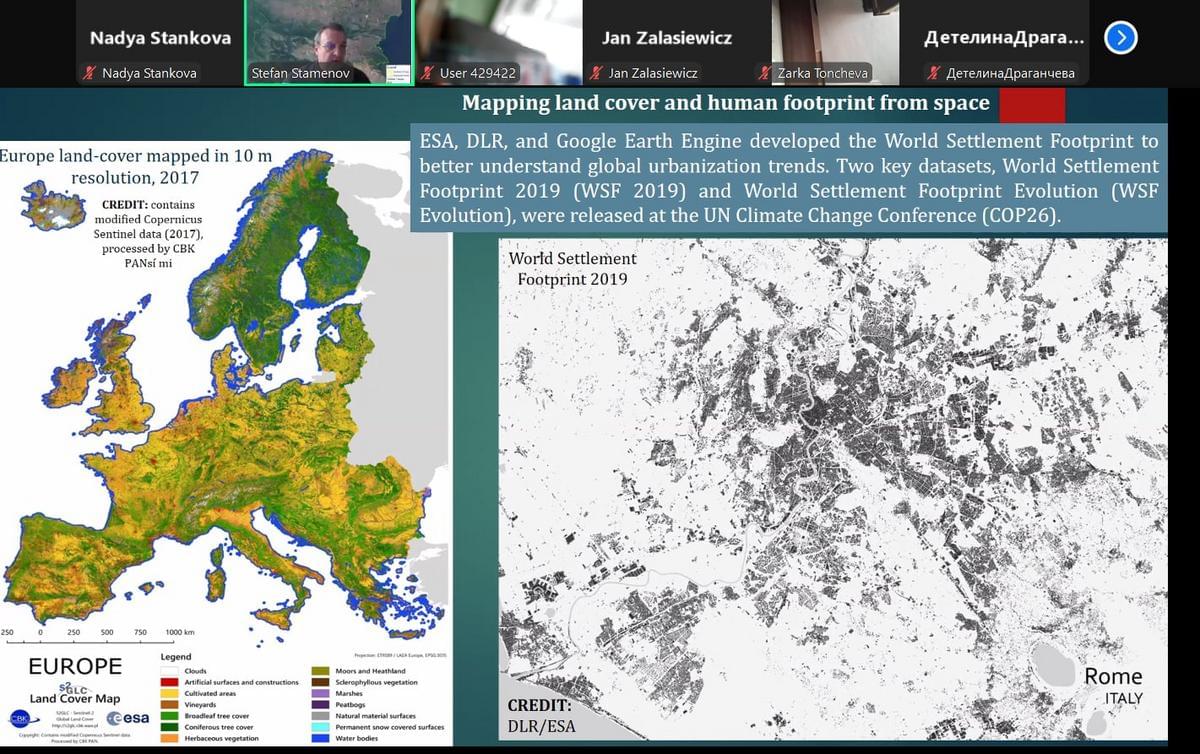This screenshot has height=754, width=1200.
Task: Click the slide title 'Mapping land cover and human footprint'
Action: click(726, 103)
